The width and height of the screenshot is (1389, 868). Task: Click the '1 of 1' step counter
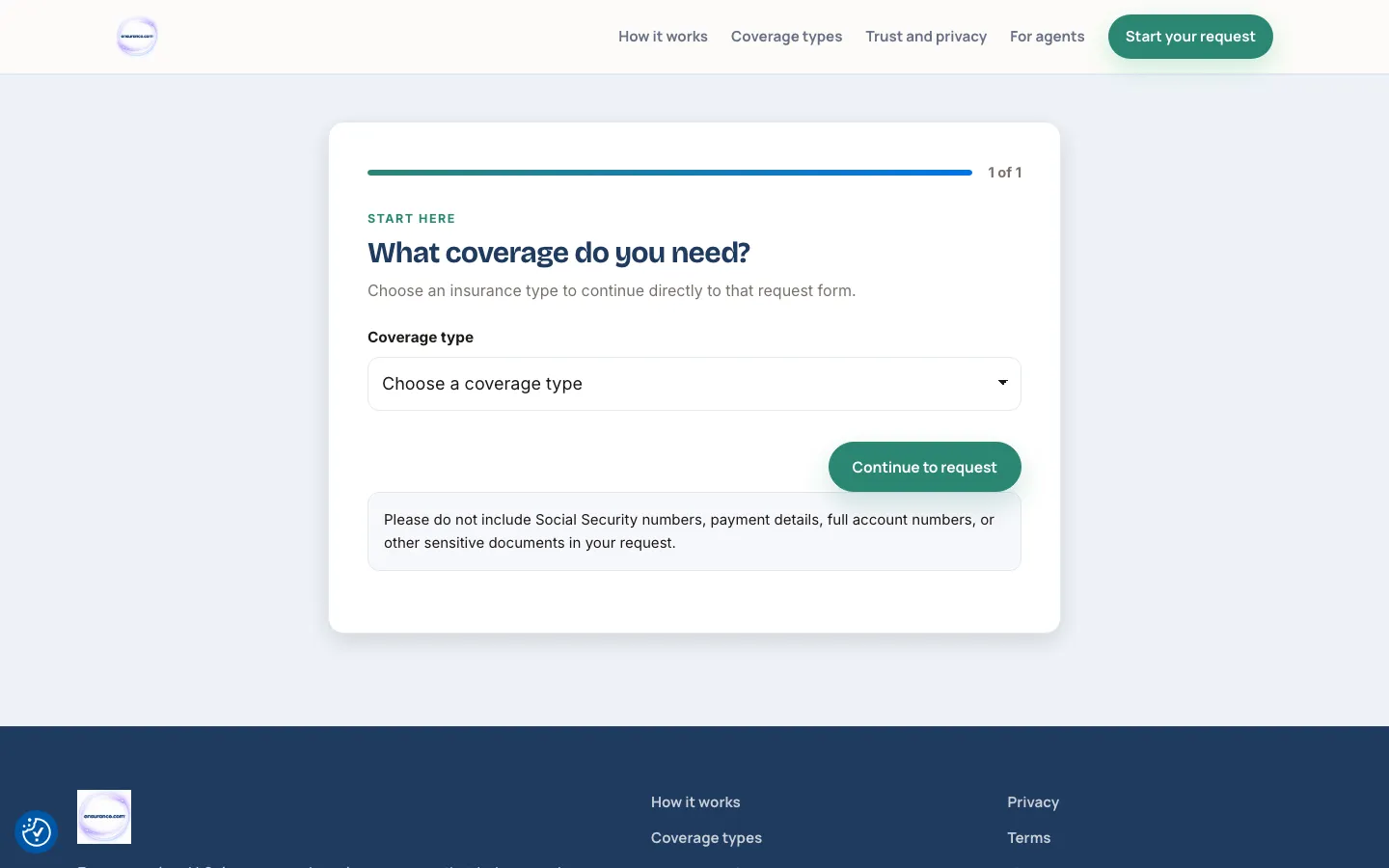coord(1005,173)
